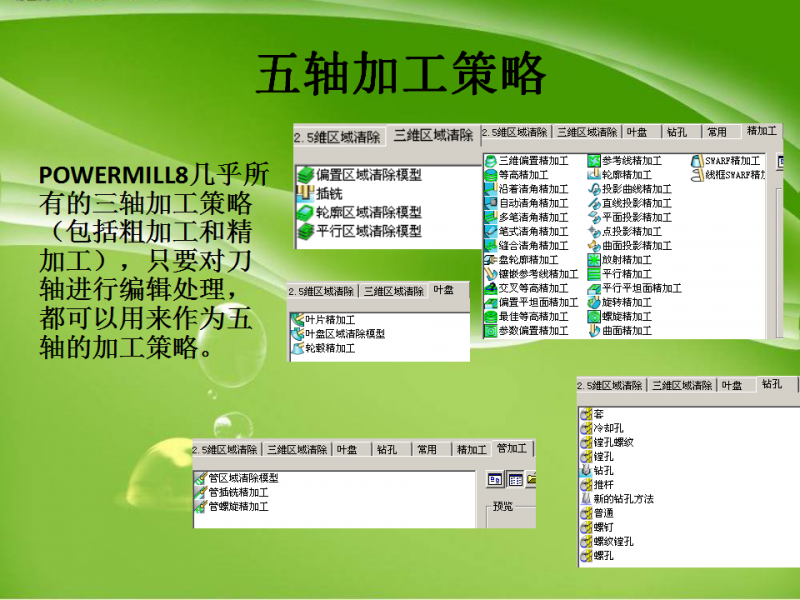Toggle large icon view in the pipe machining dialog
The width and height of the screenshot is (800, 600).
(494, 480)
